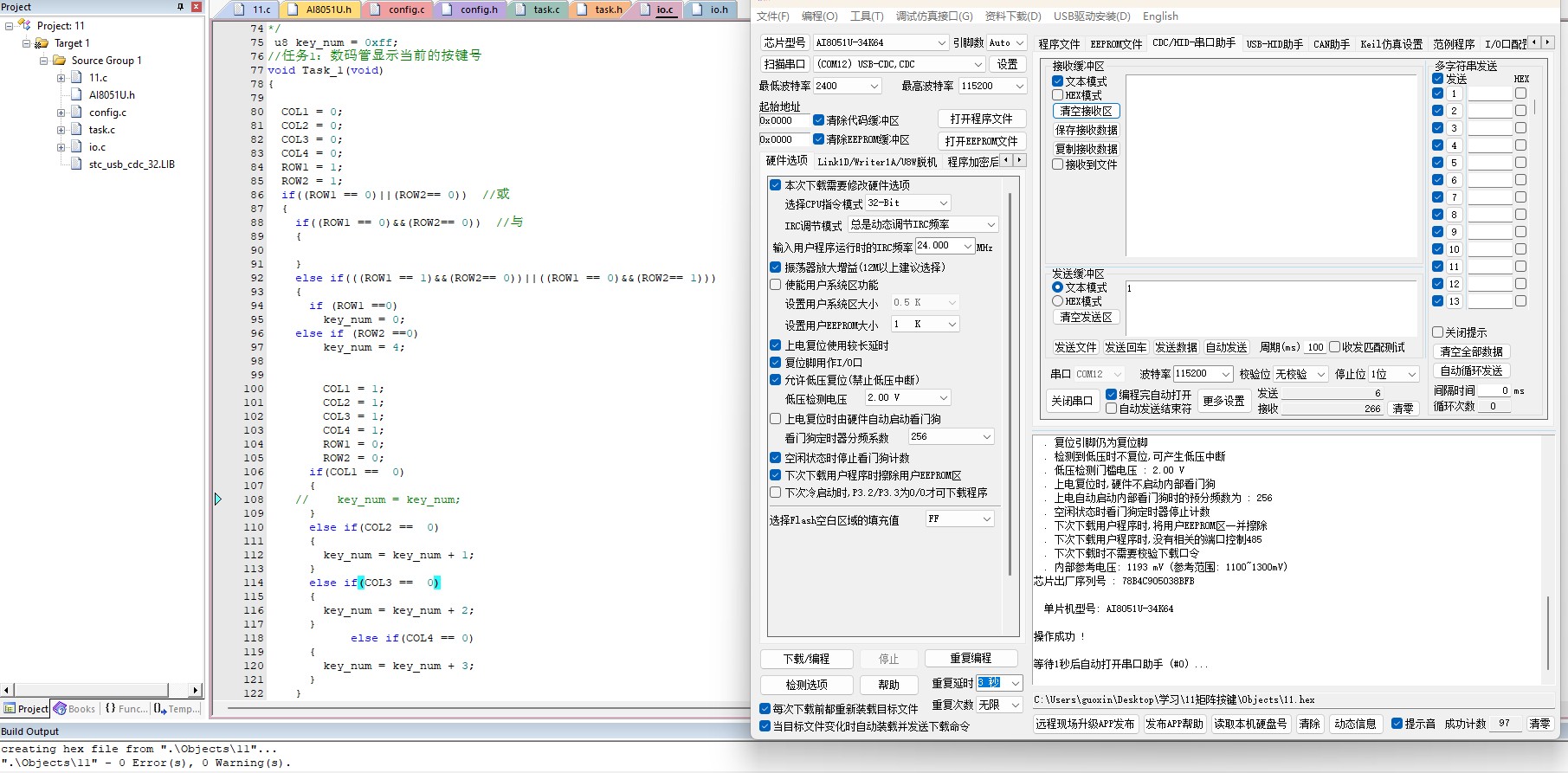1568x773 pixels.
Task: Open the 文件(F) menu
Action: pyautogui.click(x=772, y=16)
